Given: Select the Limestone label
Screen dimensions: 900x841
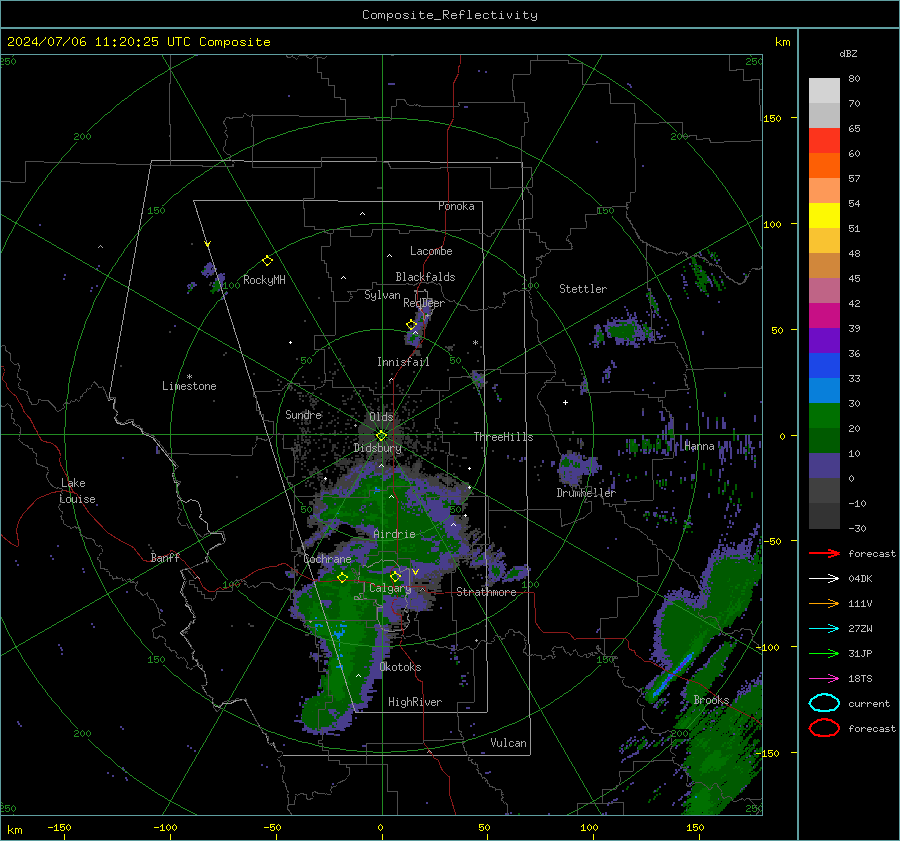Looking at the screenshot, I should click(x=189, y=386).
